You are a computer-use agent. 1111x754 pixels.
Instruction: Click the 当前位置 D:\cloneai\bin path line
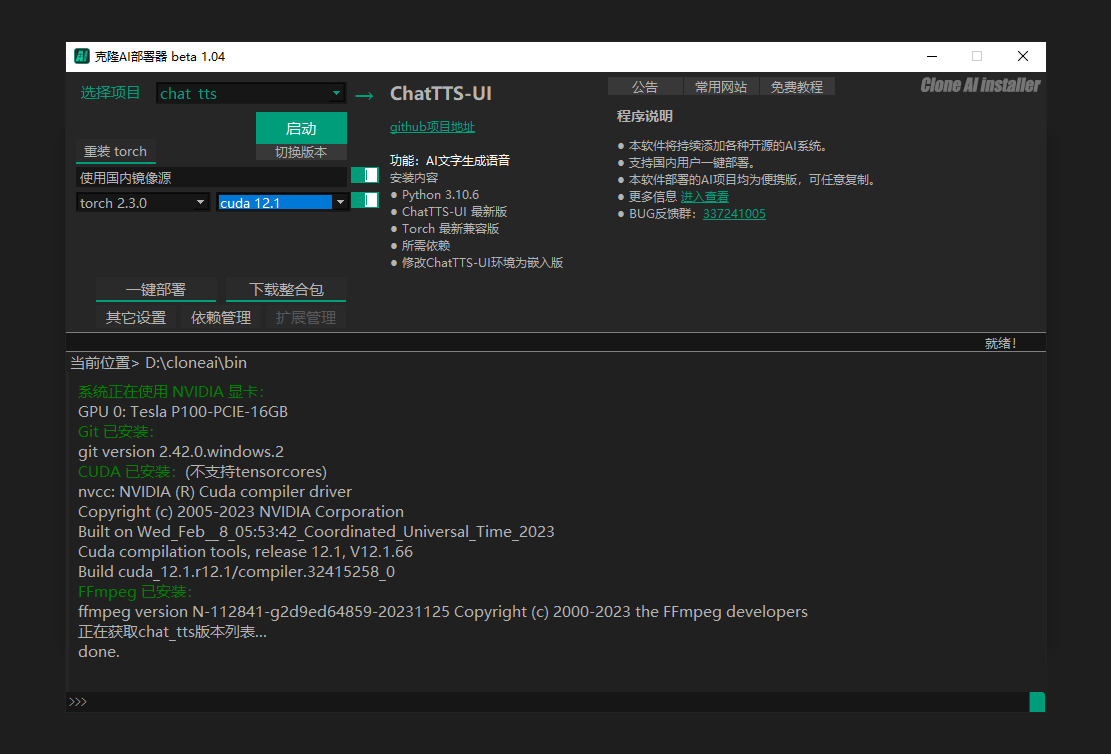point(159,363)
